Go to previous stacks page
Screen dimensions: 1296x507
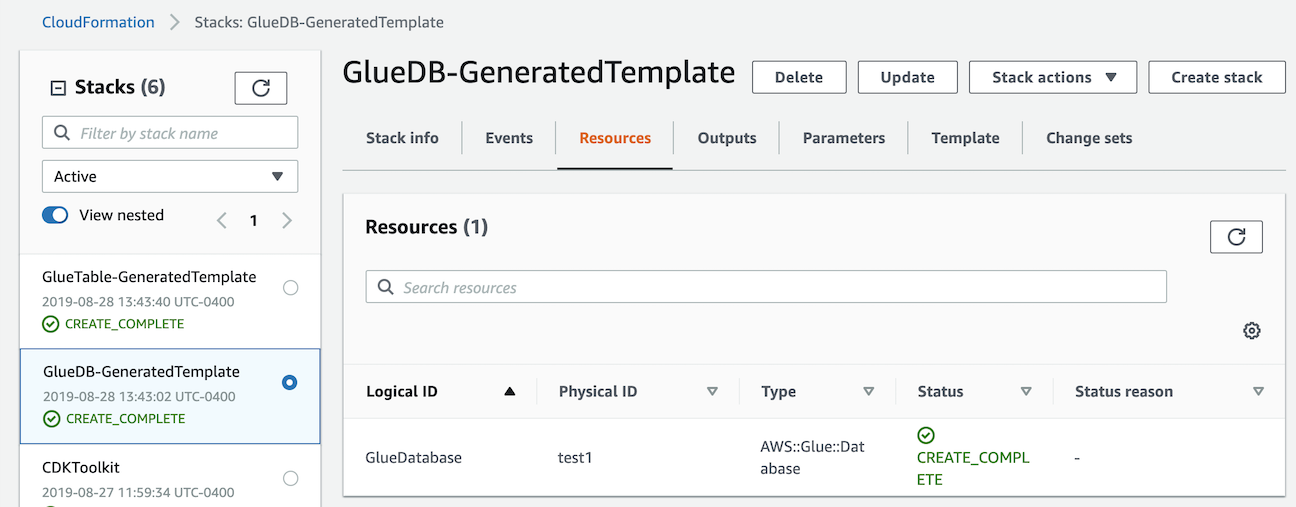coord(222,220)
